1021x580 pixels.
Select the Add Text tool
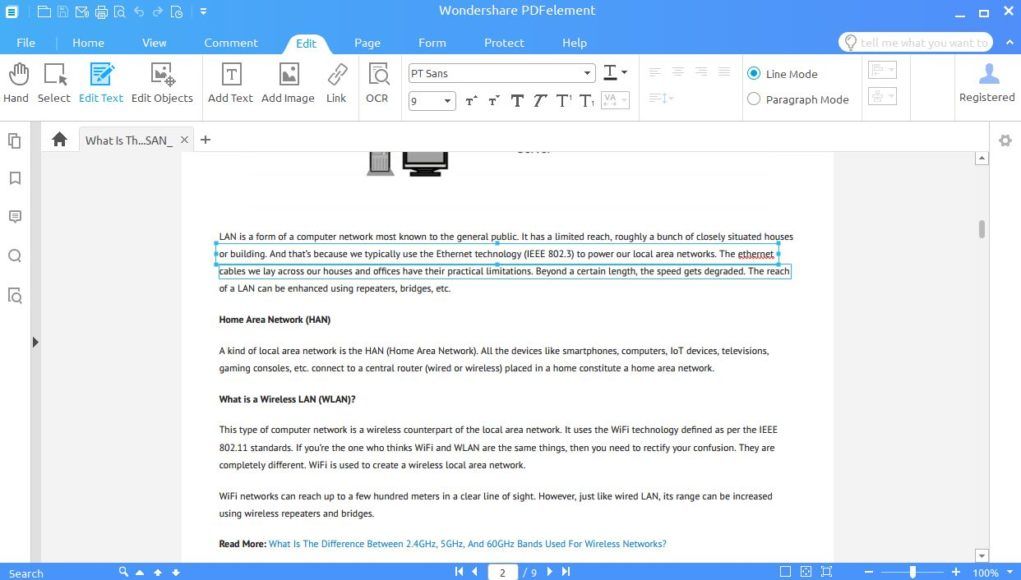[230, 80]
